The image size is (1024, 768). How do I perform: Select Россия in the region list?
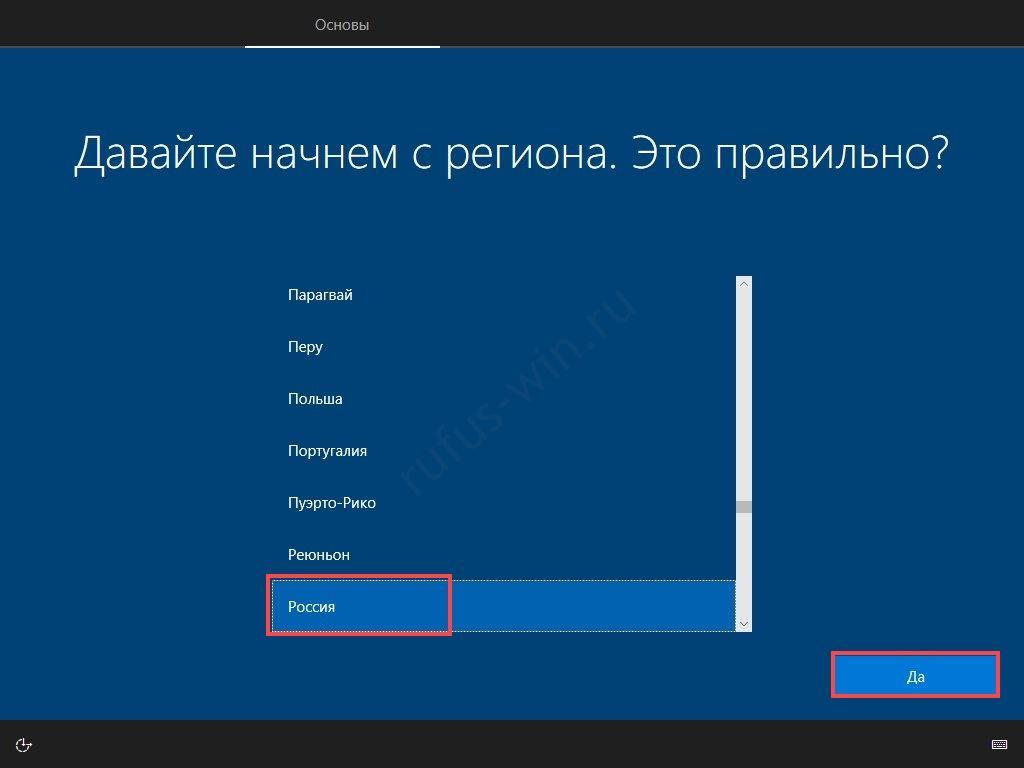click(504, 606)
